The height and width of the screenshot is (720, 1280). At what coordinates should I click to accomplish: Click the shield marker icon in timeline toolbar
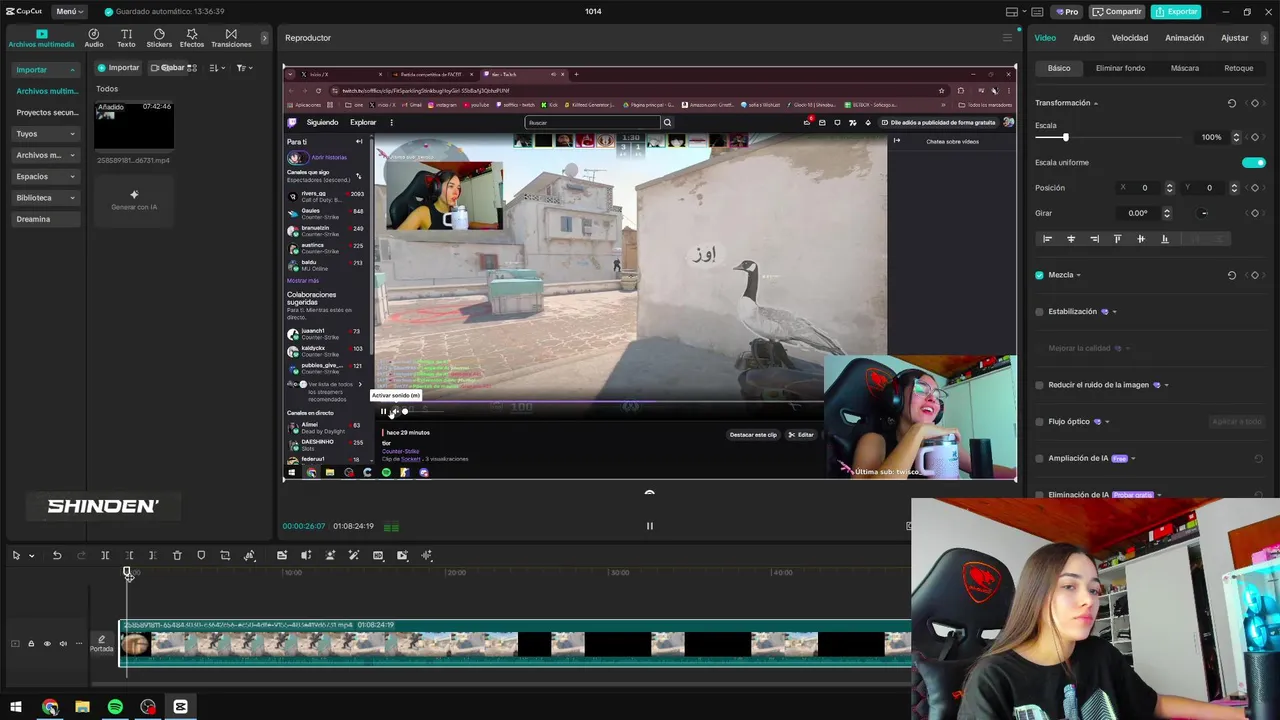(201, 555)
